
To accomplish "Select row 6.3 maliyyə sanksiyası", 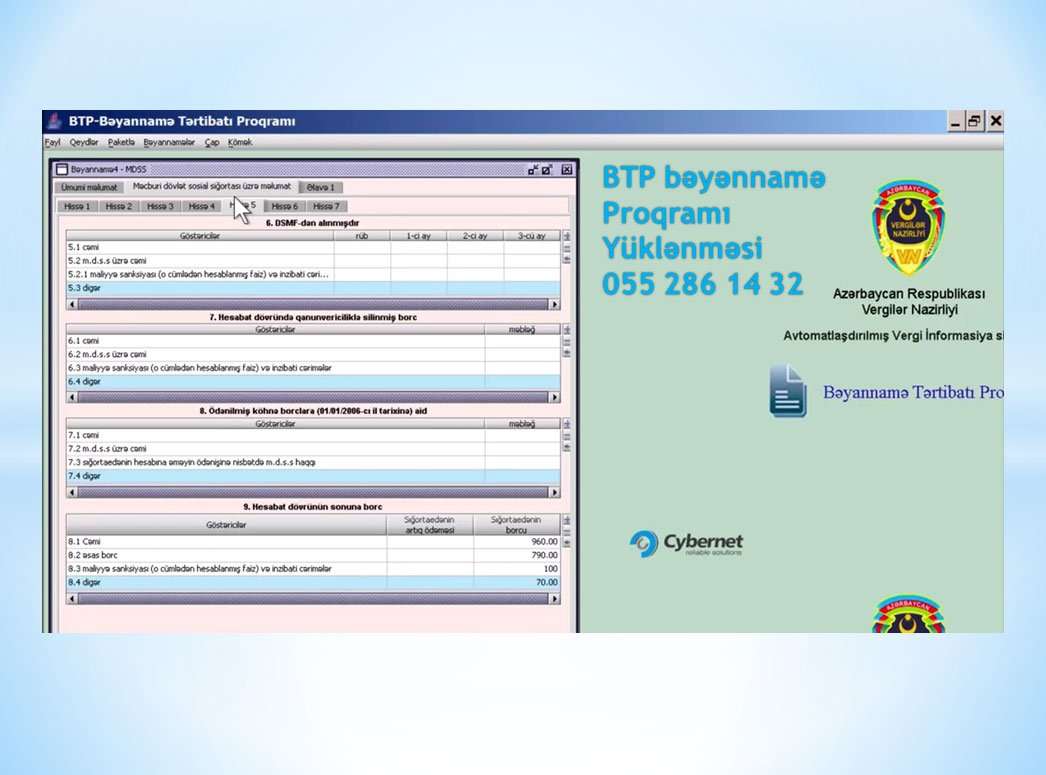I will coord(313,367).
